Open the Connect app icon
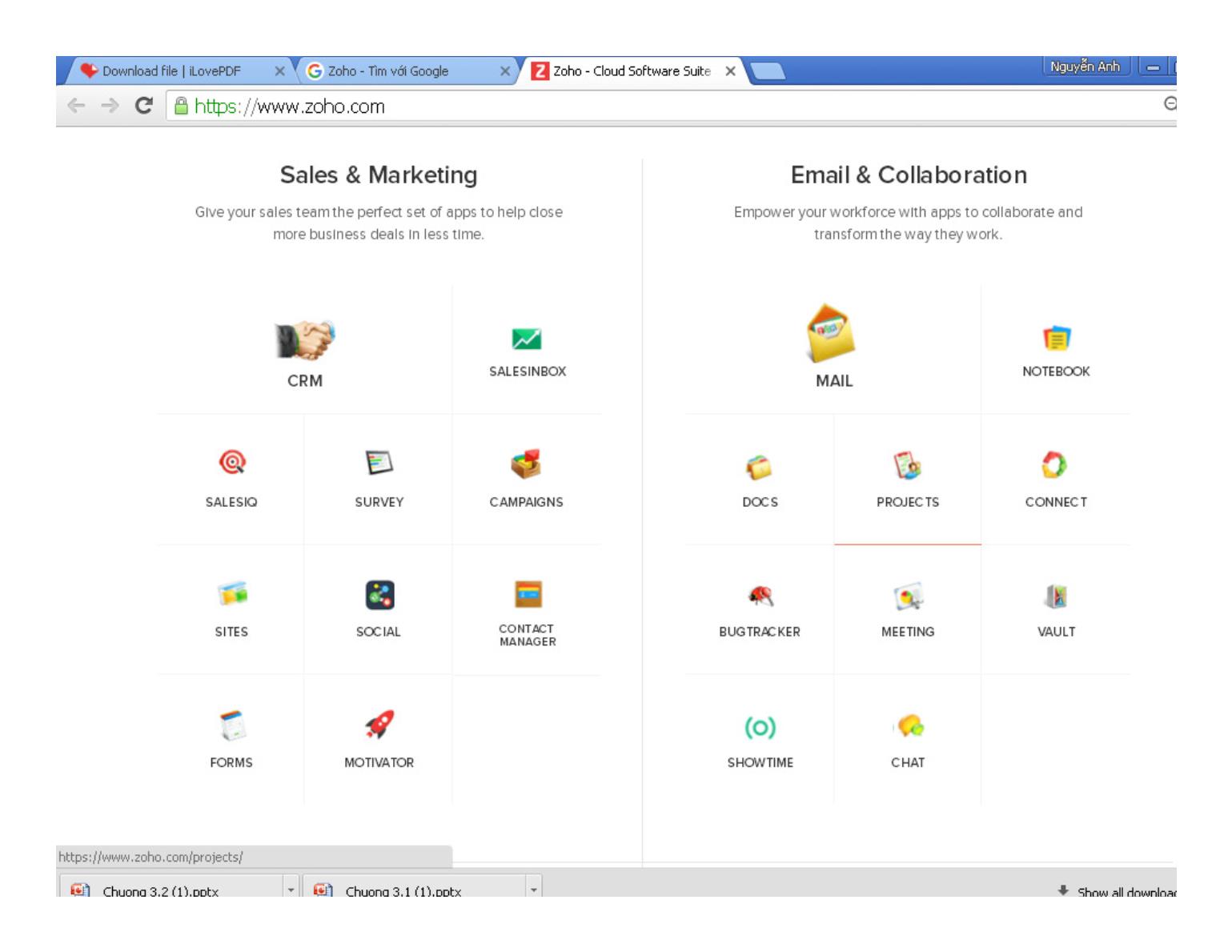Image resolution: width=1232 pixels, height=952 pixels. pyautogui.click(x=1054, y=464)
